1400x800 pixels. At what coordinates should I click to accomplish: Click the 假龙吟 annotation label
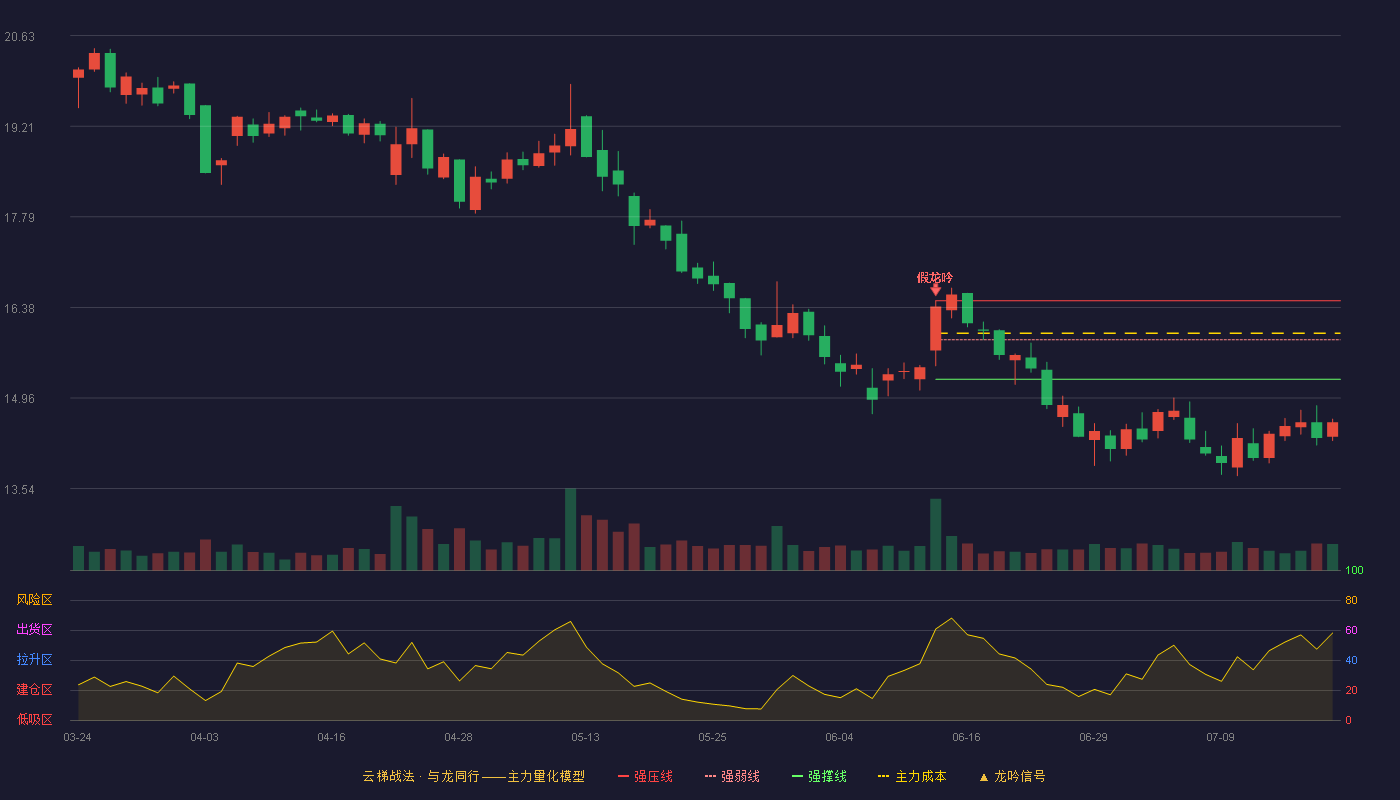(935, 277)
